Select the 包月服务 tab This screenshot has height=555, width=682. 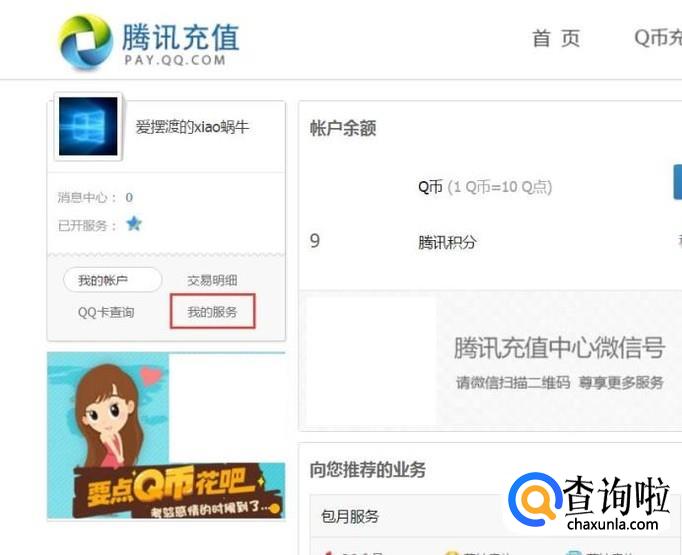350,517
